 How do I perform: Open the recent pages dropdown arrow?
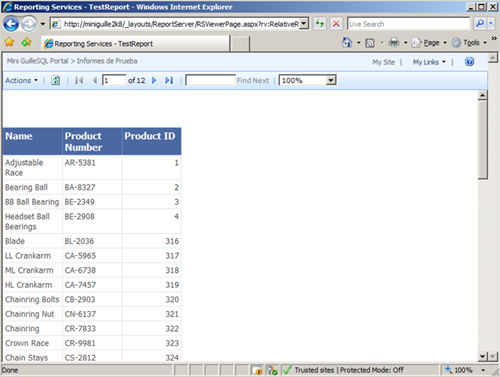coord(43,24)
